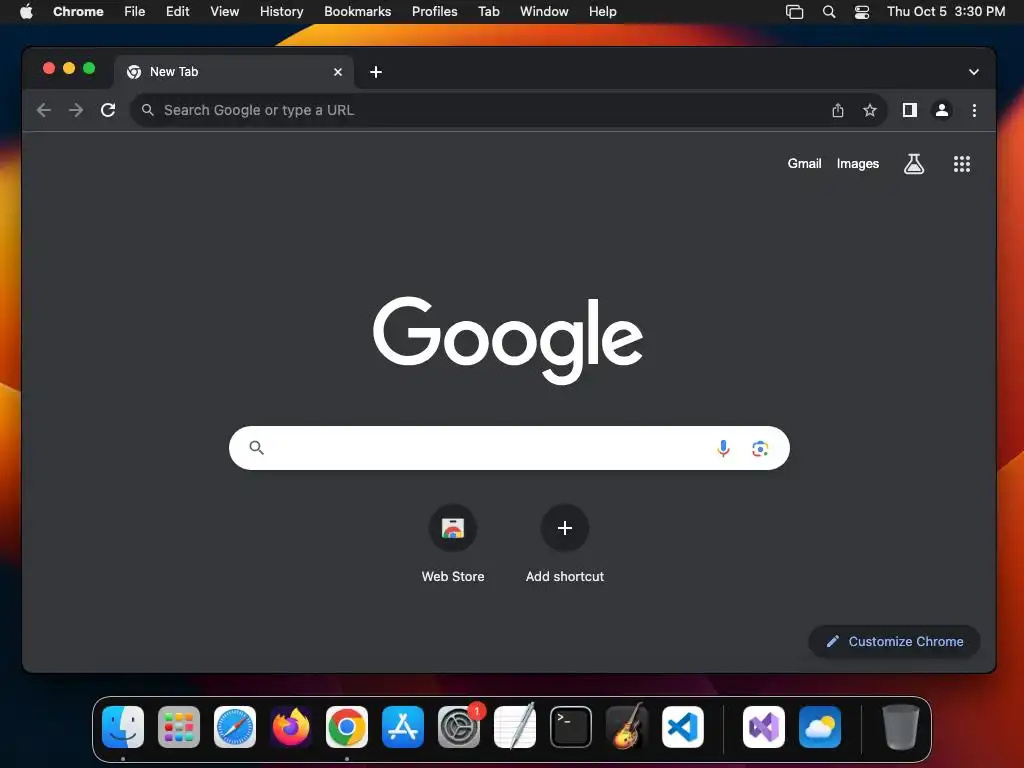Open the Chrome application menu
1024x768 pixels.
tap(78, 11)
